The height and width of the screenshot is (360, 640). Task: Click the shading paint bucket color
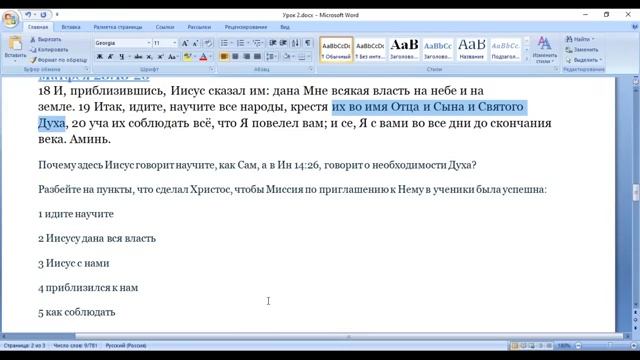(x=287, y=57)
